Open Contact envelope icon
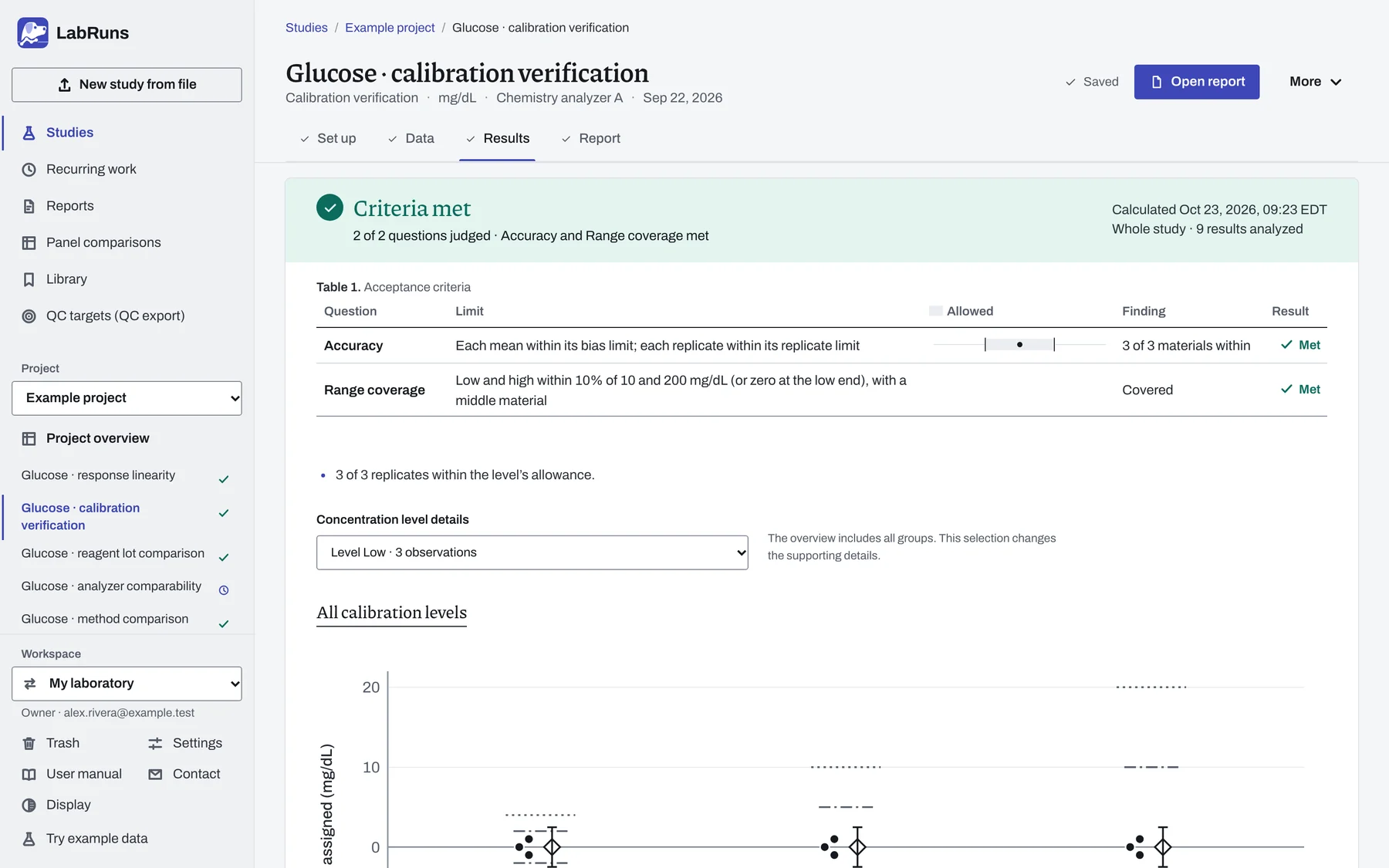The width and height of the screenshot is (1389, 868). click(155, 775)
